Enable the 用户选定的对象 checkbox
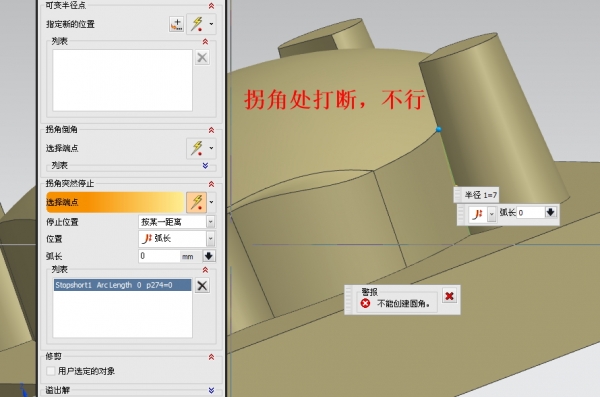 51,371
